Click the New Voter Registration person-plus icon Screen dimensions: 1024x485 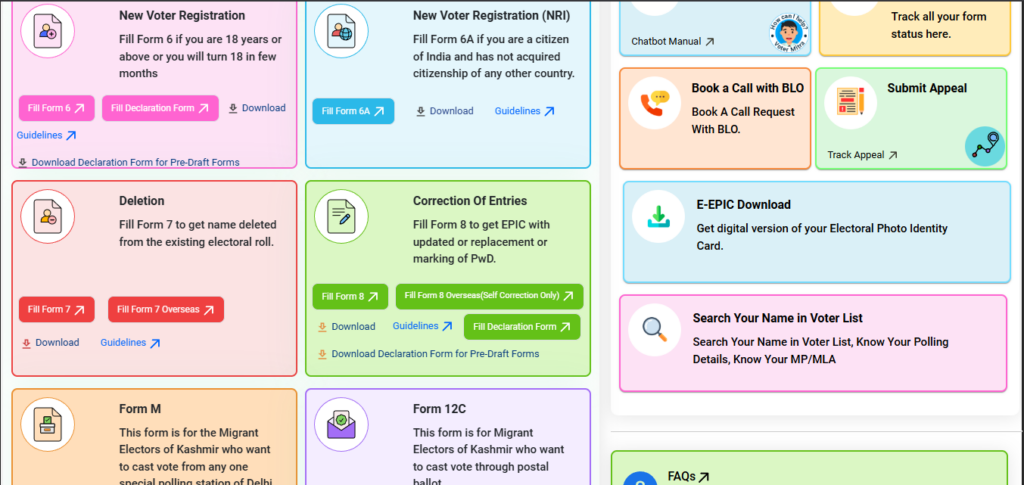click(48, 31)
